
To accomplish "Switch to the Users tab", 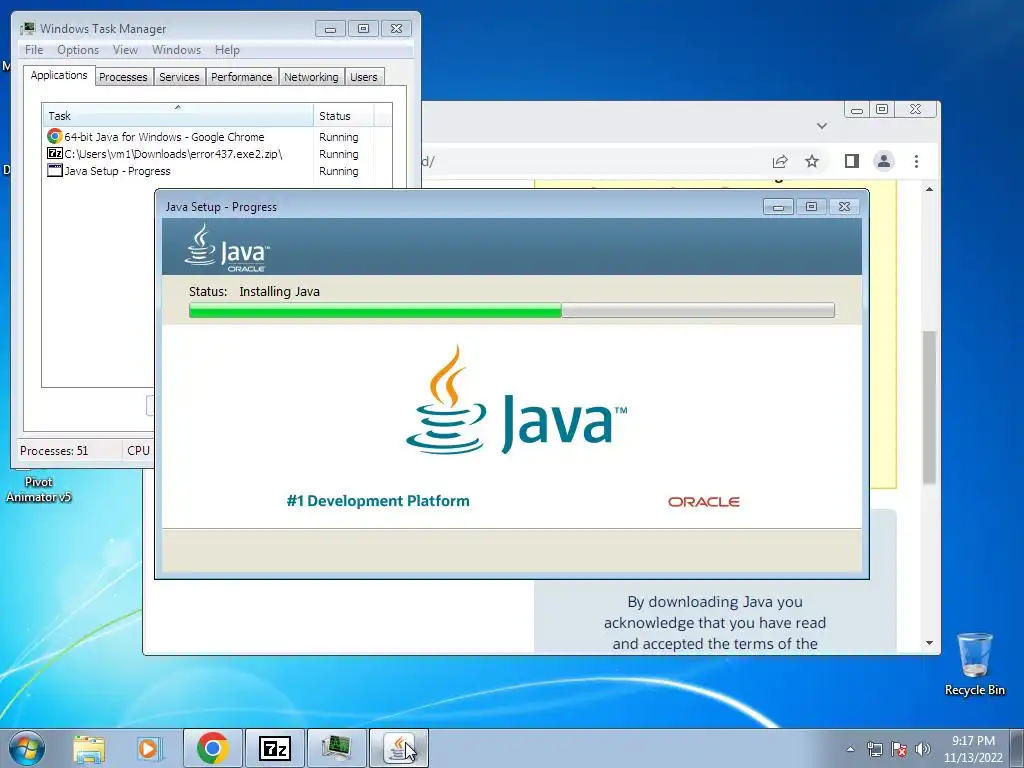I will [364, 77].
